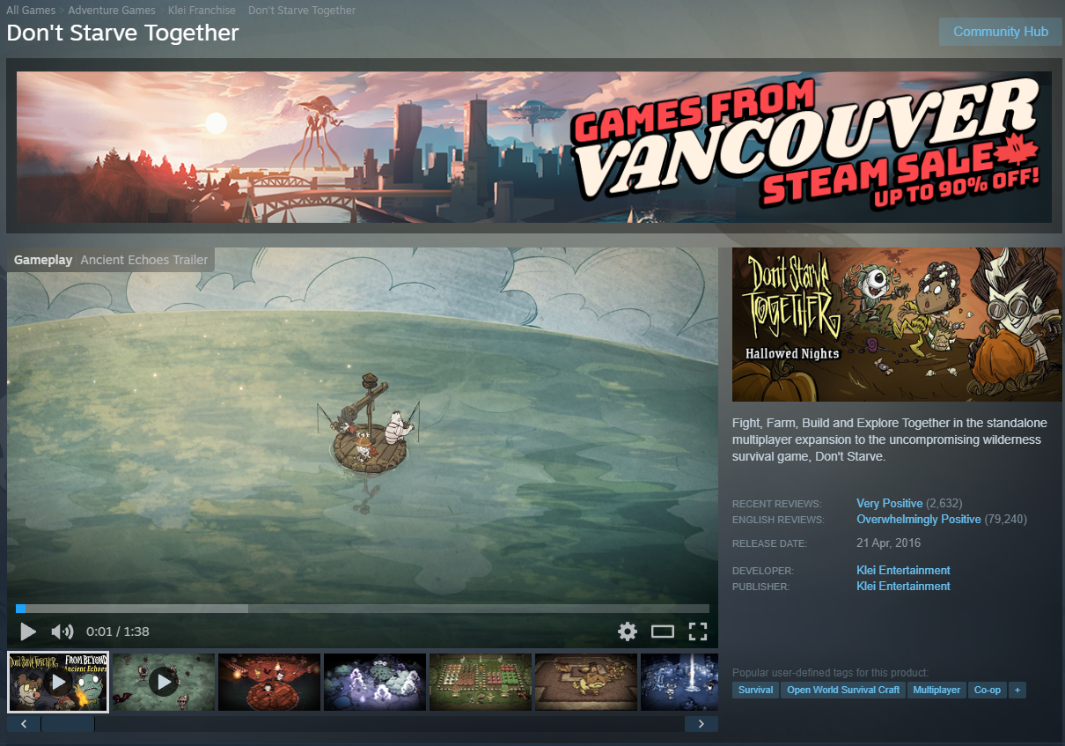Seek on the video progress bar
Viewport: 1065px width, 746px height.
[x=363, y=609]
